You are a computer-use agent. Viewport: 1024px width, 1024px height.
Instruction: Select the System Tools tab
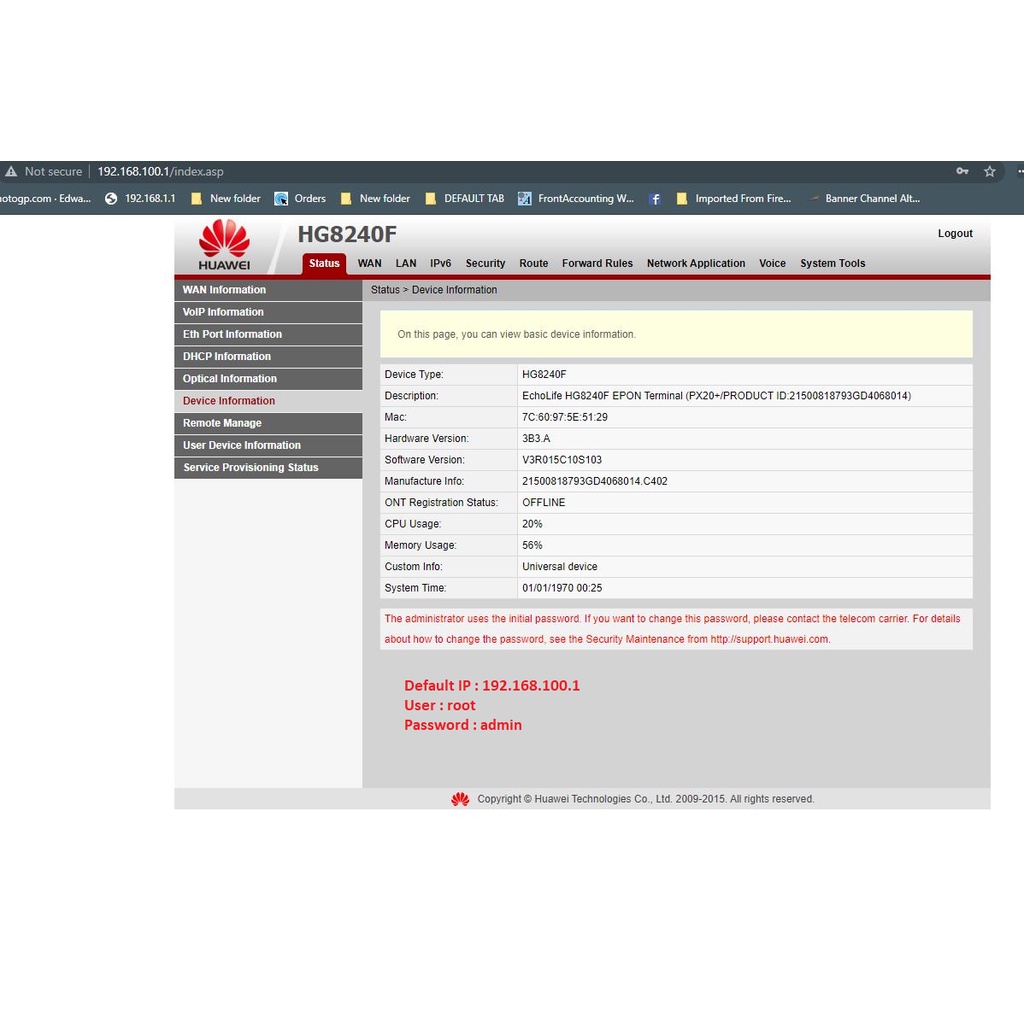pyautogui.click(x=832, y=264)
